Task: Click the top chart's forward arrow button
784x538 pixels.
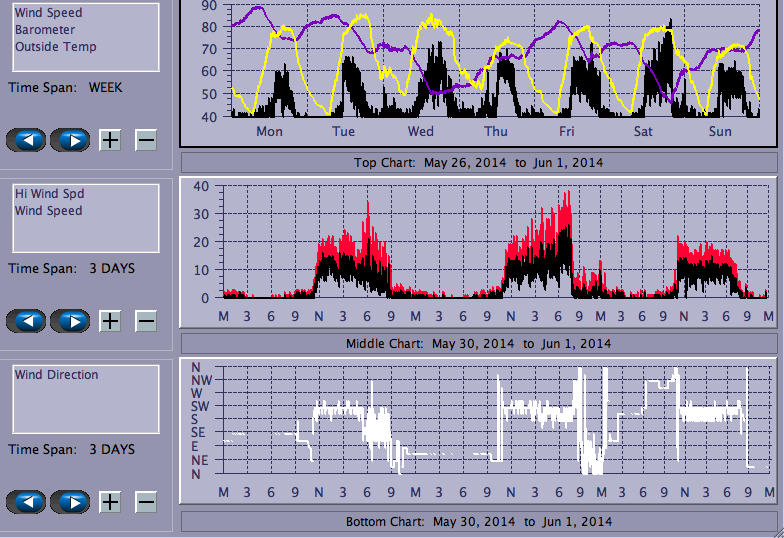Action: 70,140
